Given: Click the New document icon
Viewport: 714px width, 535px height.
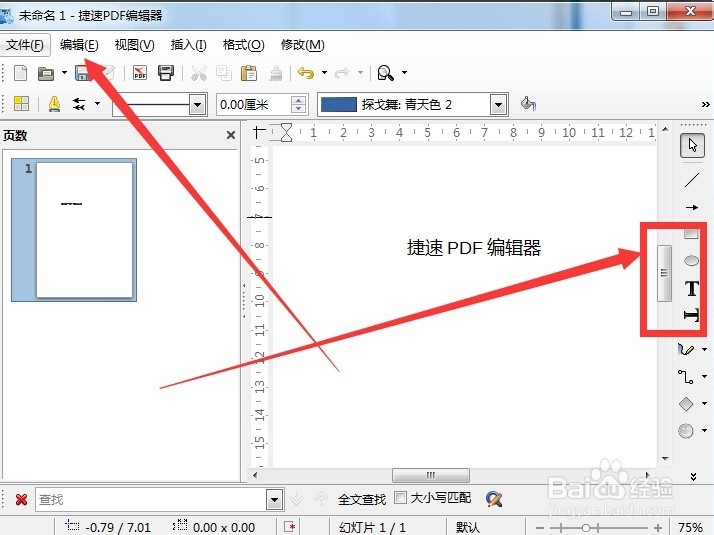Looking at the screenshot, I should pos(20,73).
